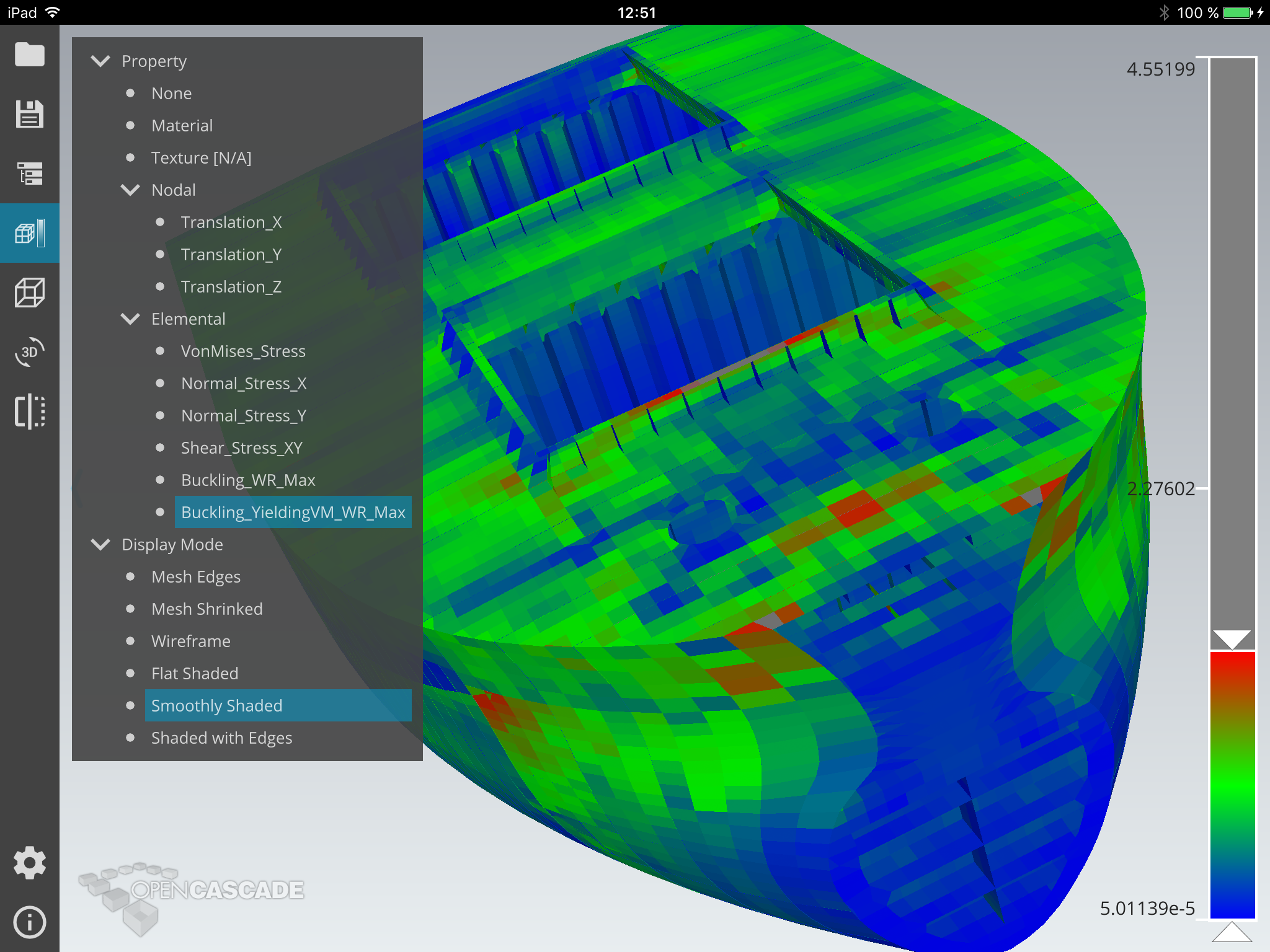Viewport: 1270px width, 952px height.
Task: Select Buckling_WR_Max result
Action: [248, 480]
